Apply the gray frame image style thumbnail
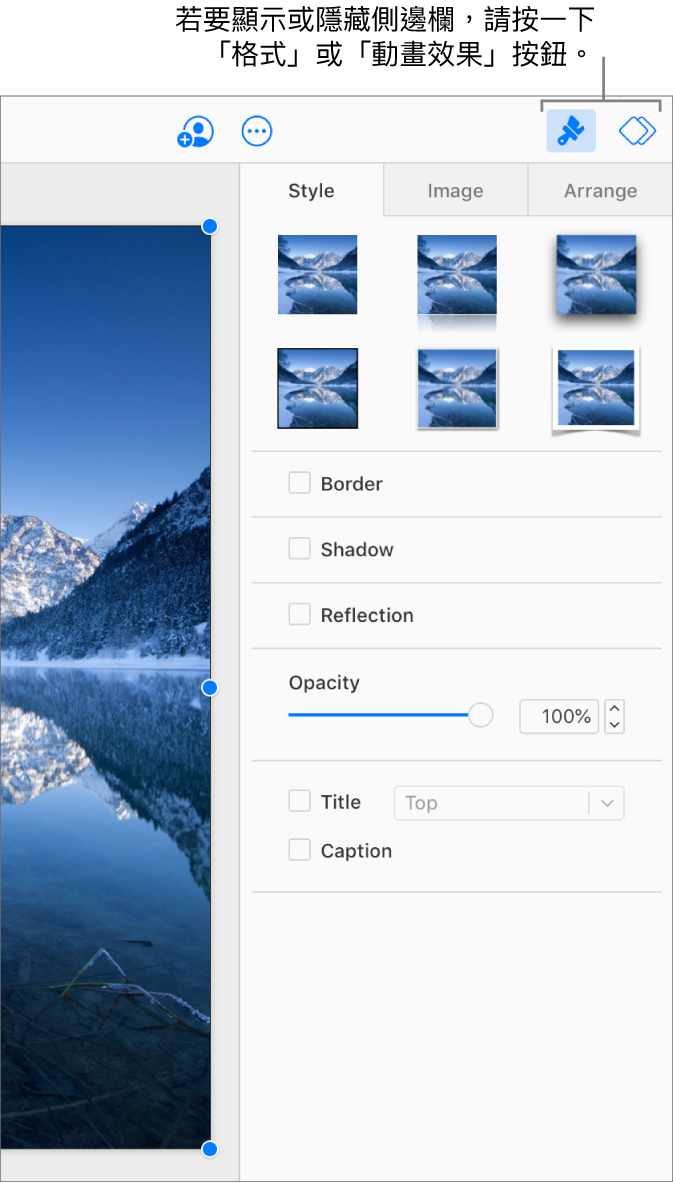 tap(457, 389)
